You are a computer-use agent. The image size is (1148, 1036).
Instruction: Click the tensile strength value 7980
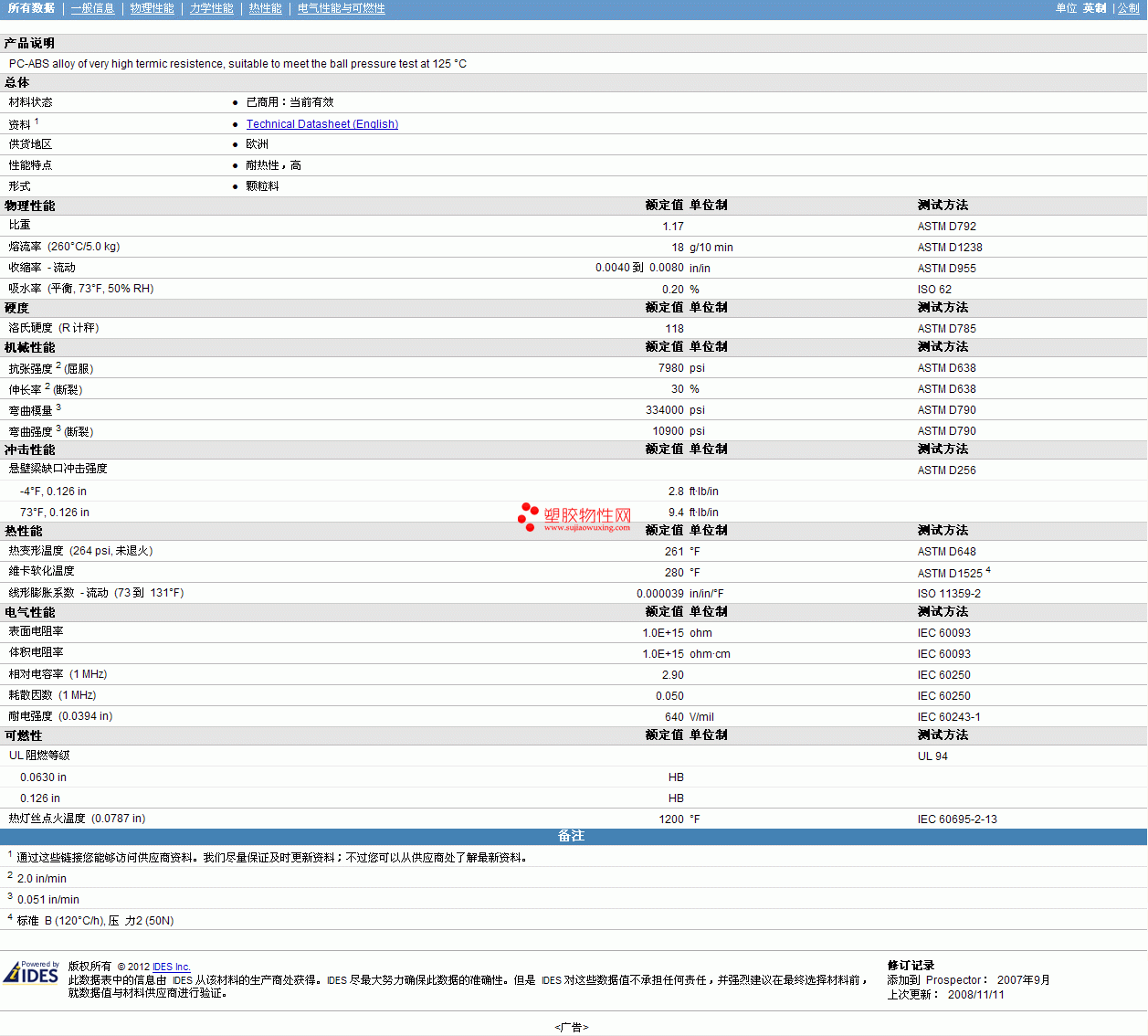(x=670, y=368)
